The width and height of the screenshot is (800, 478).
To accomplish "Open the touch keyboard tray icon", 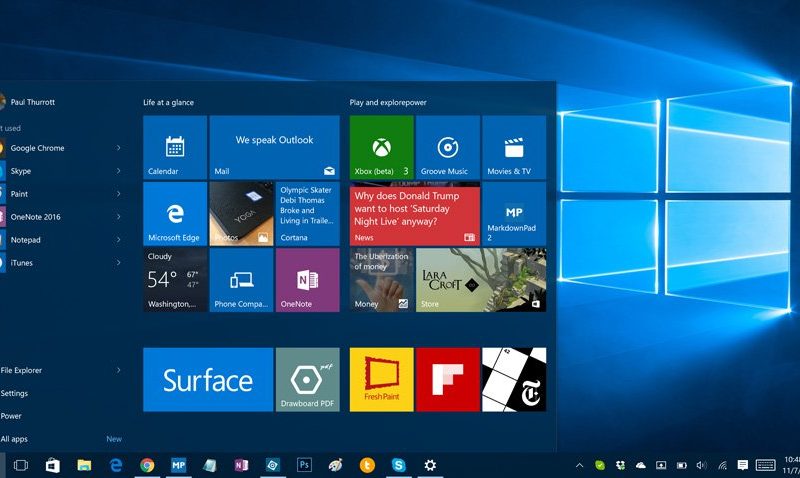I will click(765, 465).
